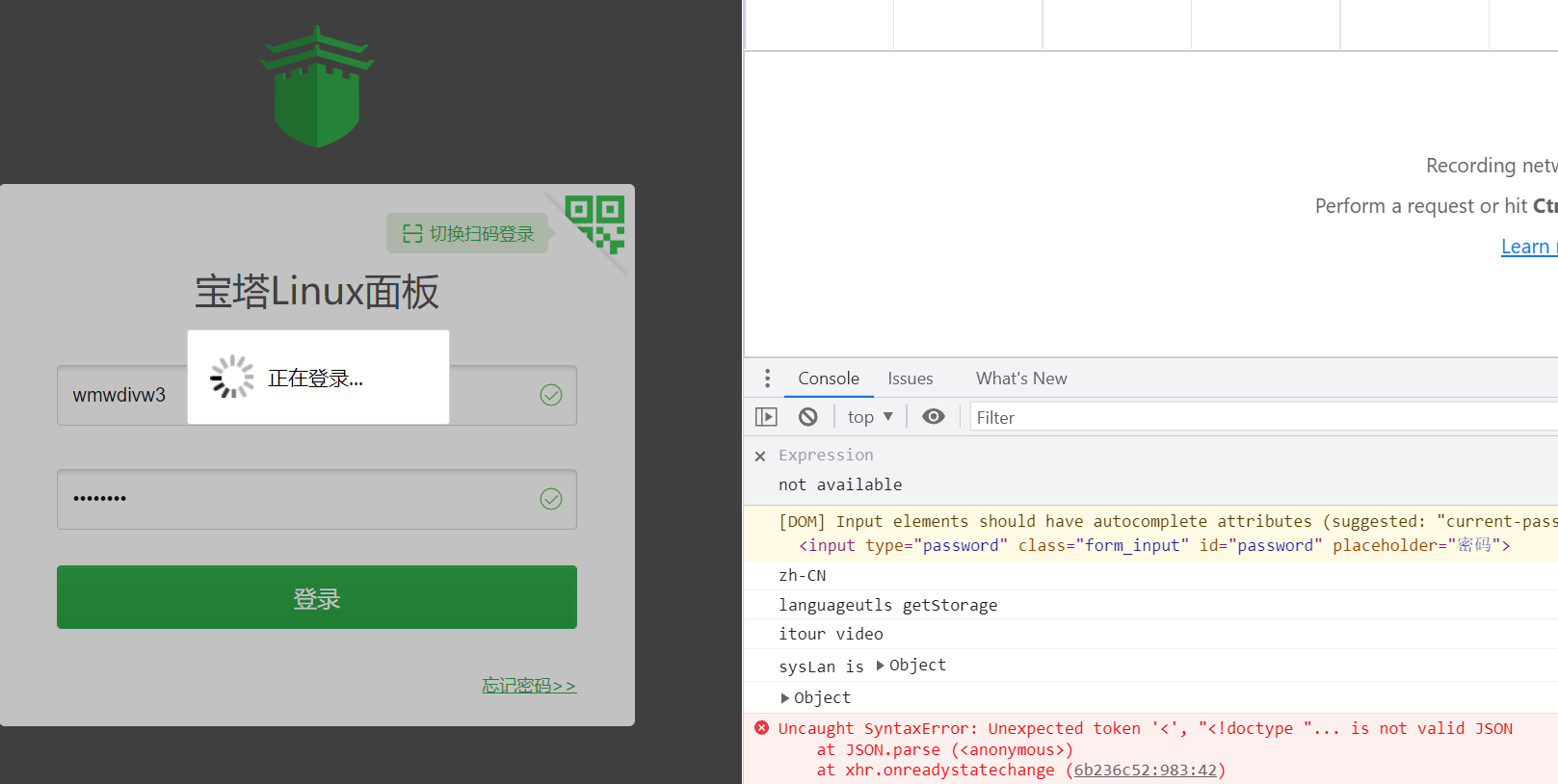Open the Learn more link in Network panel
This screenshot has width=1558, height=784.
(x=1529, y=247)
